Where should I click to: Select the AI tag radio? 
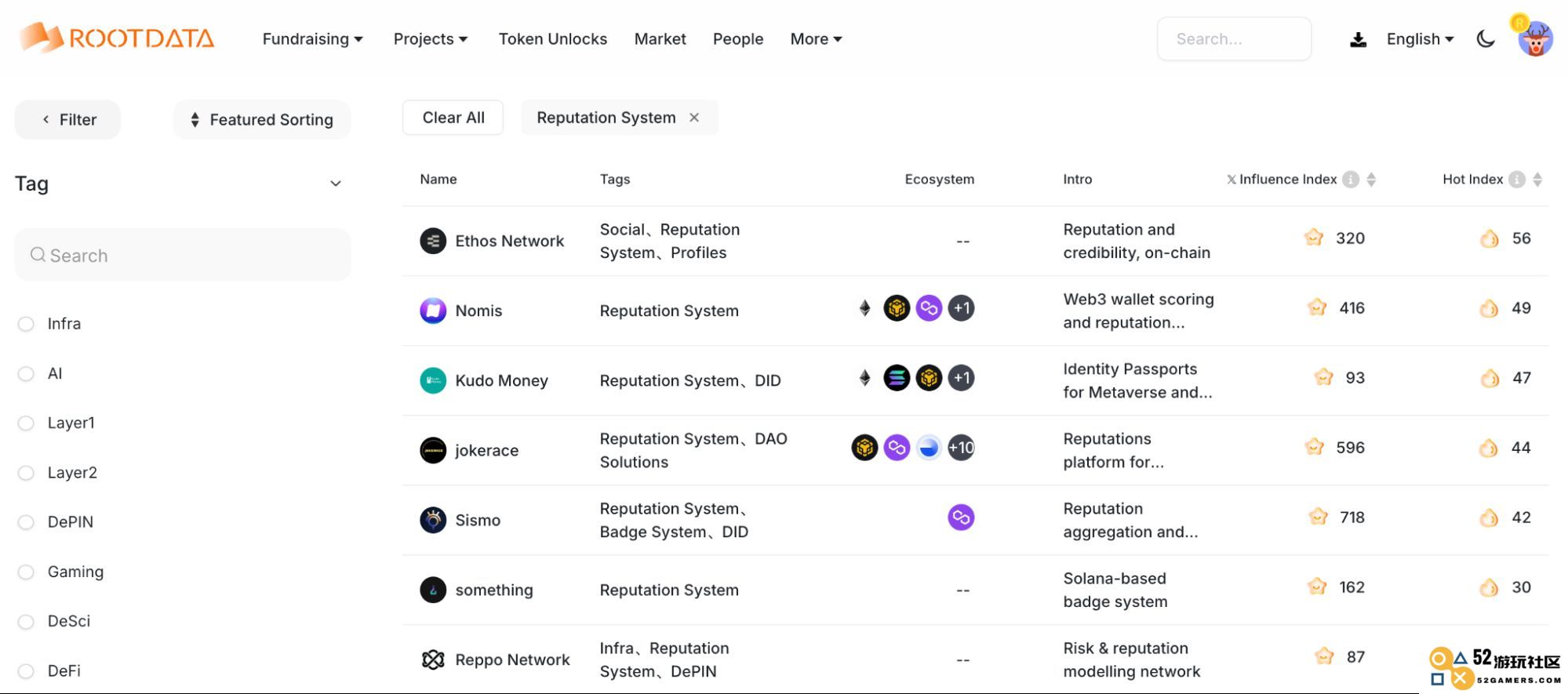point(26,374)
